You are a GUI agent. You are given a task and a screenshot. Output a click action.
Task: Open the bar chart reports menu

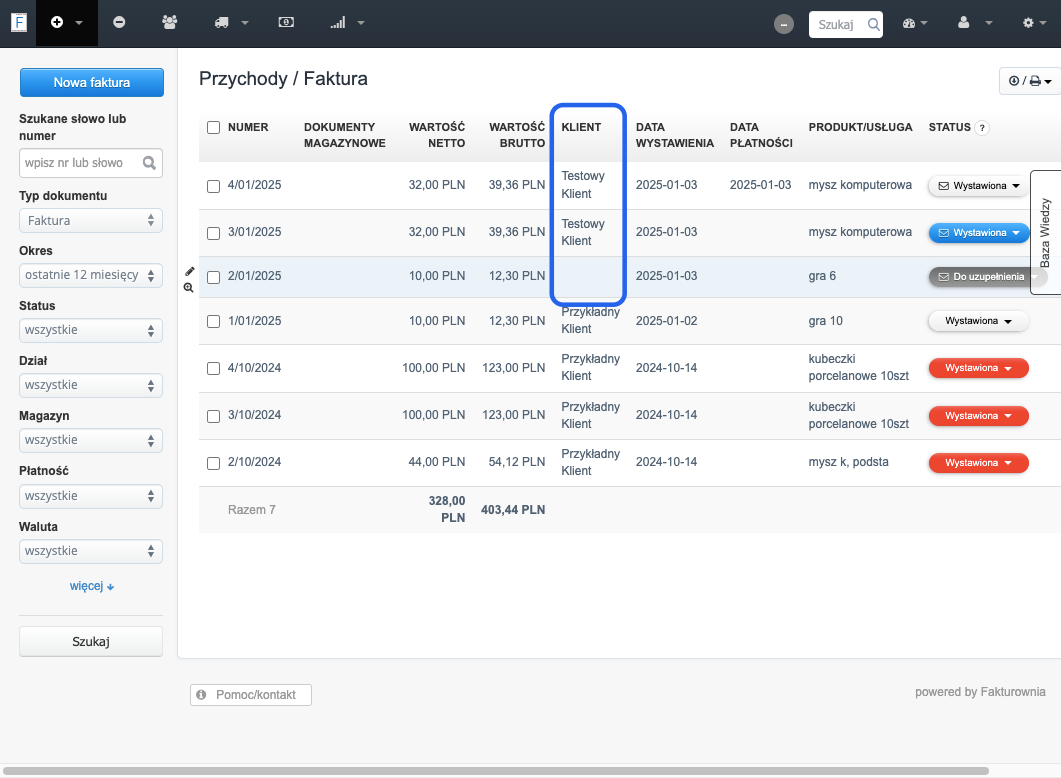pos(347,22)
